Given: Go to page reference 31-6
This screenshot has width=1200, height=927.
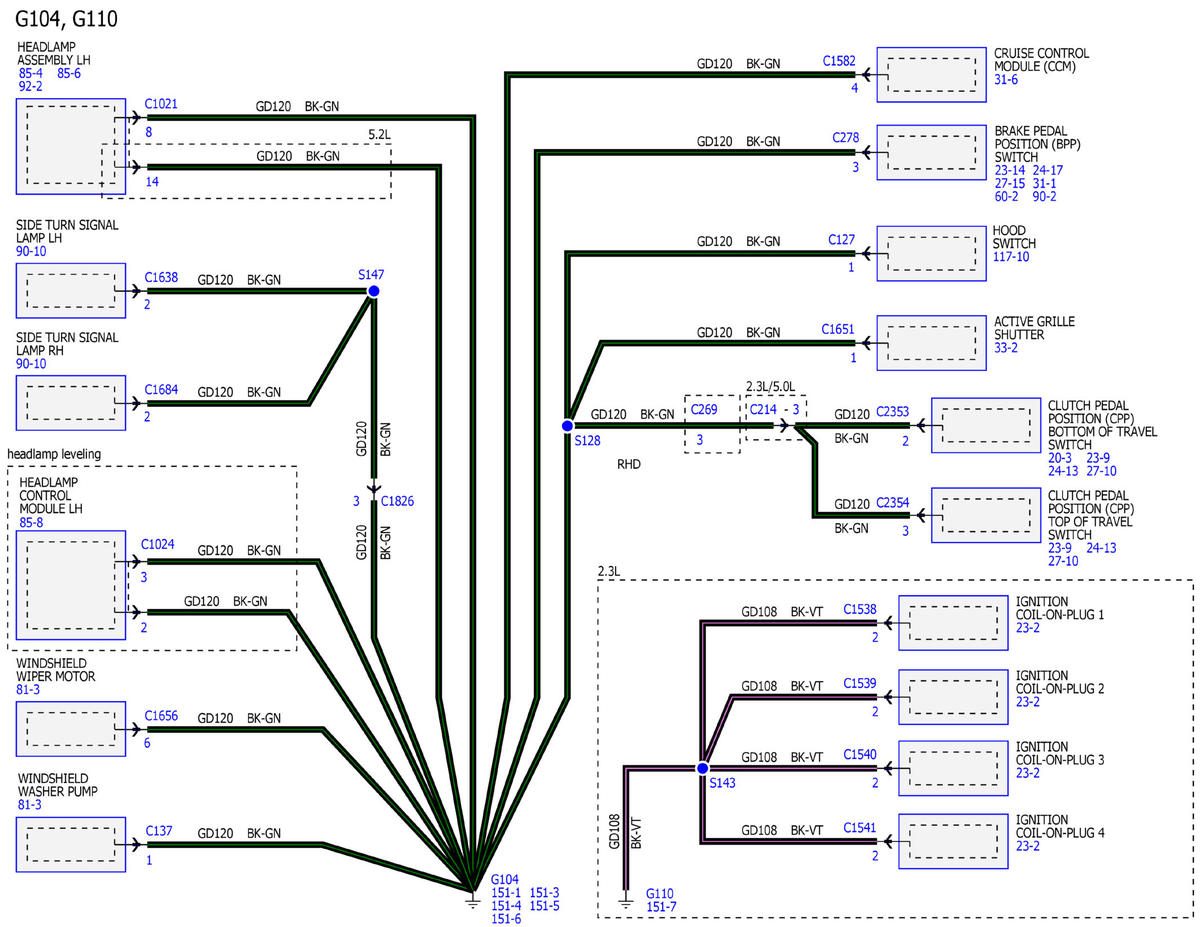Looking at the screenshot, I should click(1005, 80).
